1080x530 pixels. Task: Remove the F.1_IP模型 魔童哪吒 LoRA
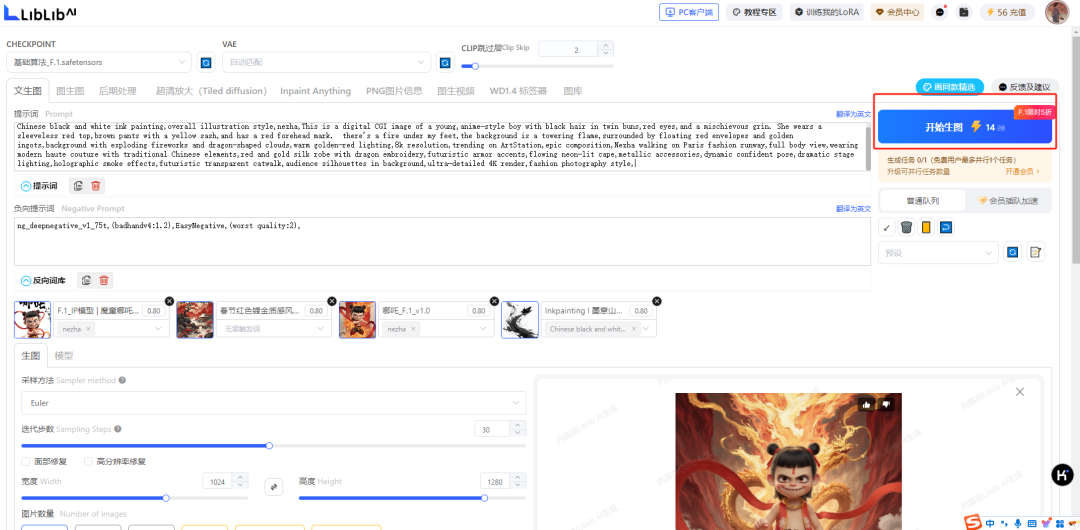[169, 301]
